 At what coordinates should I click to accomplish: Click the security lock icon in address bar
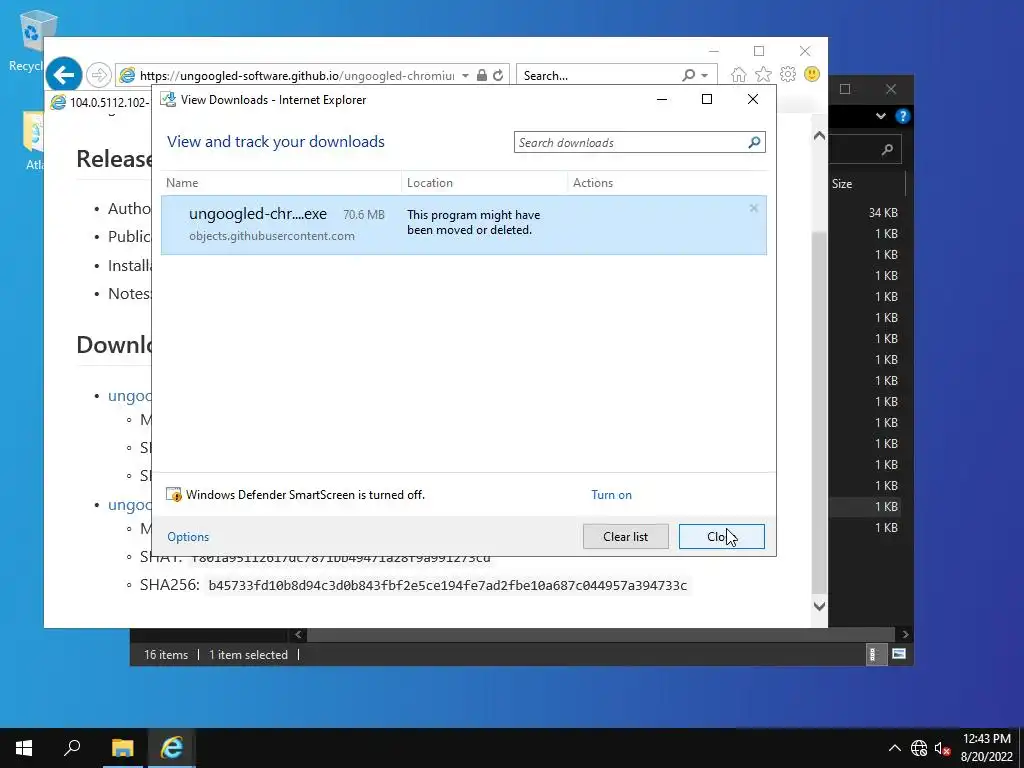pyautogui.click(x=481, y=75)
